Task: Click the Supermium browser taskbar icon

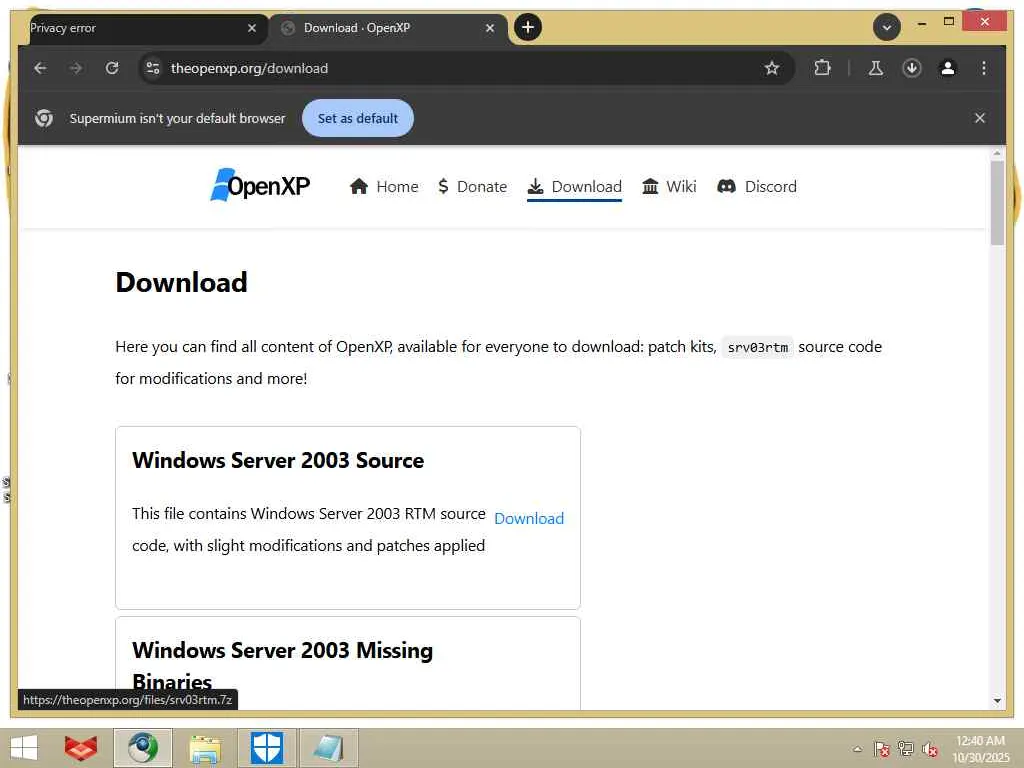Action: tap(142, 748)
